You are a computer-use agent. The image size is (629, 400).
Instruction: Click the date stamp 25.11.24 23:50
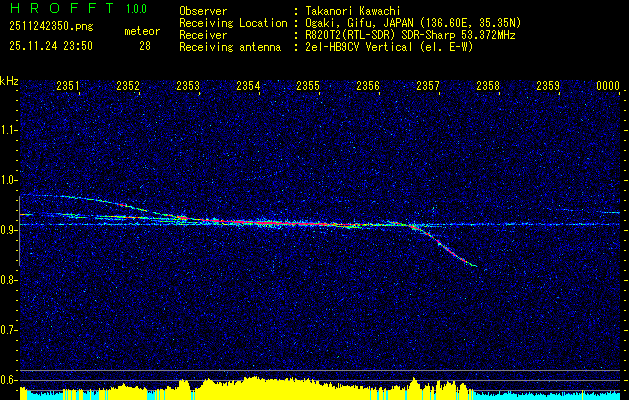(51, 46)
